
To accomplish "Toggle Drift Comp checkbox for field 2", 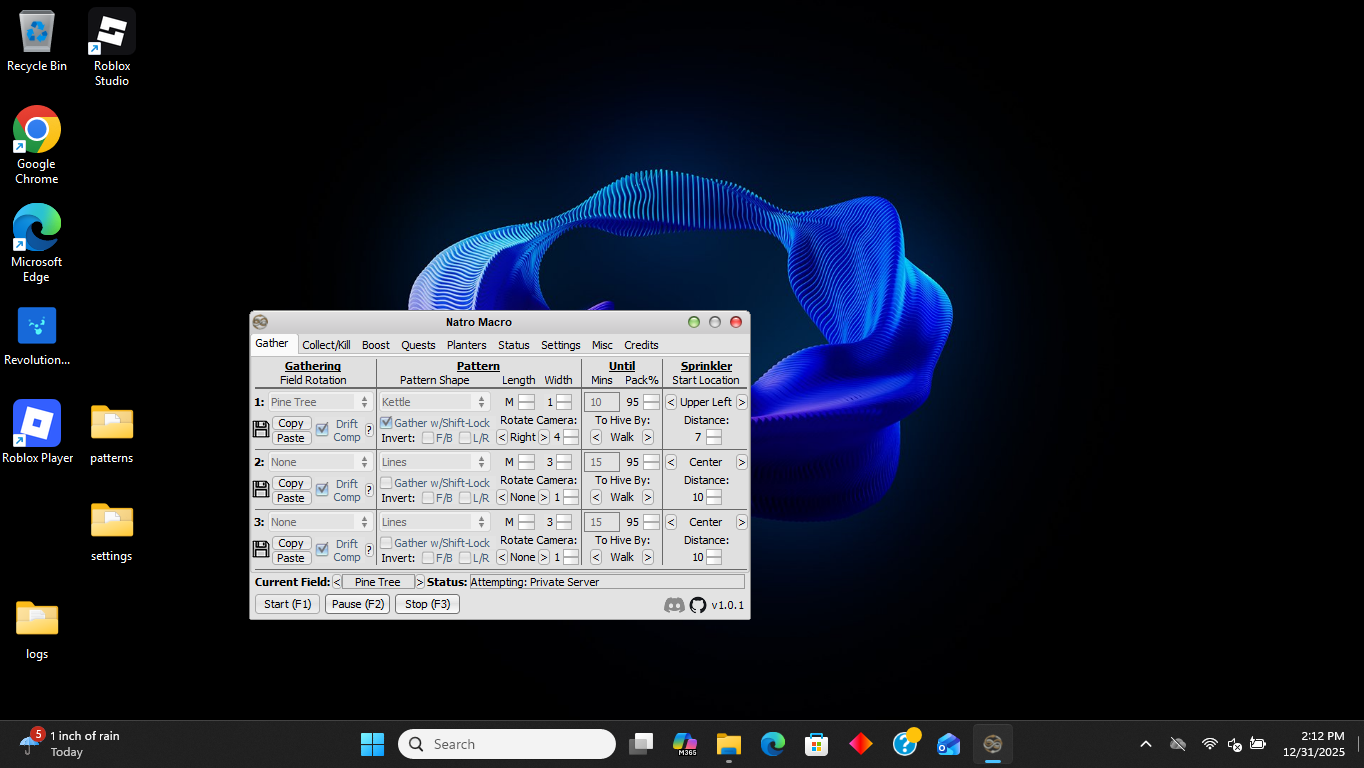I will [x=322, y=489].
